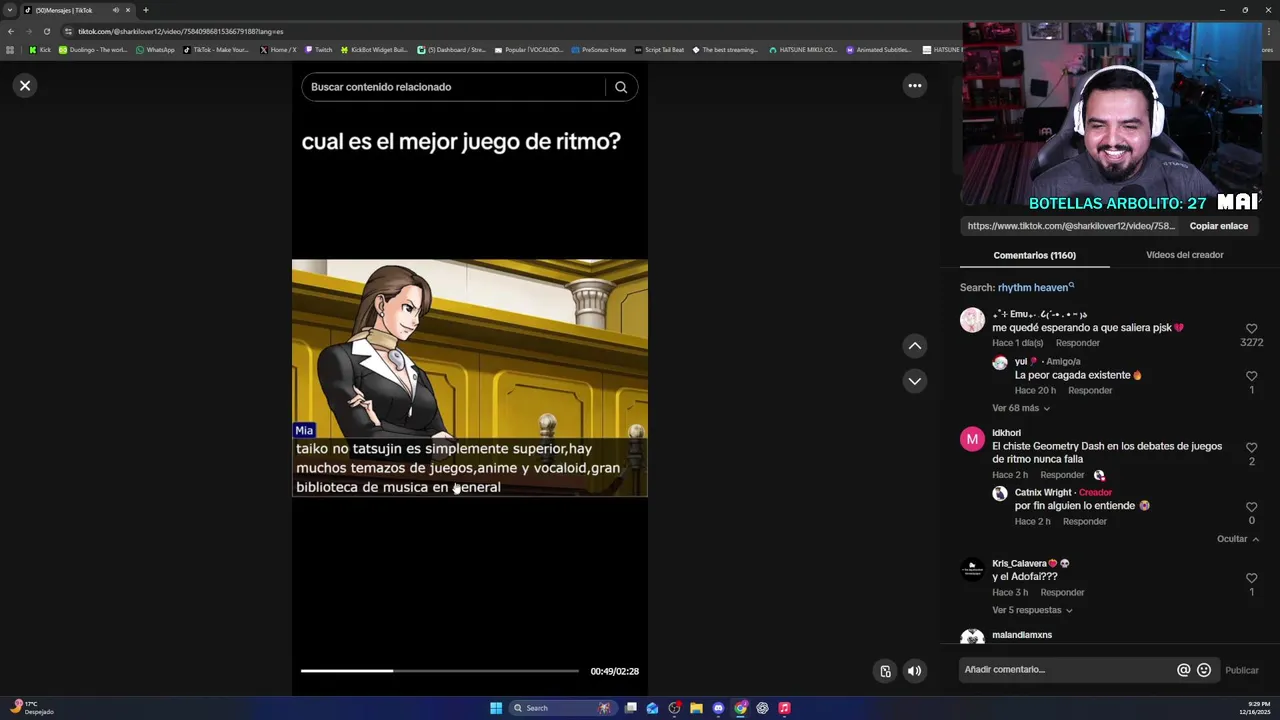Image resolution: width=1280 pixels, height=720 pixels.
Task: Open the 'Duolingo' bookmark
Action: tap(93, 49)
